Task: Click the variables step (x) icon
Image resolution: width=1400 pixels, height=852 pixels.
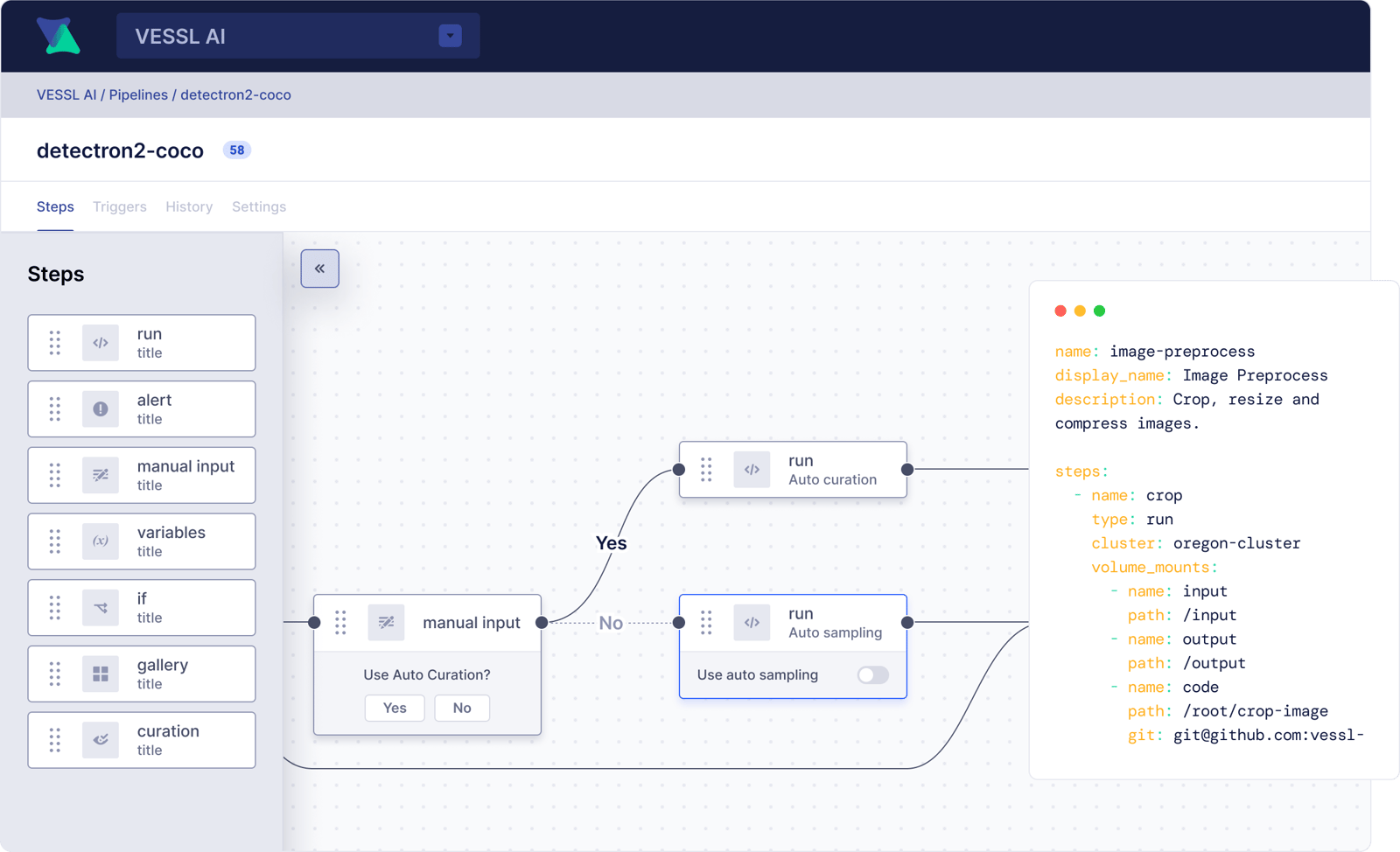Action: (x=101, y=541)
